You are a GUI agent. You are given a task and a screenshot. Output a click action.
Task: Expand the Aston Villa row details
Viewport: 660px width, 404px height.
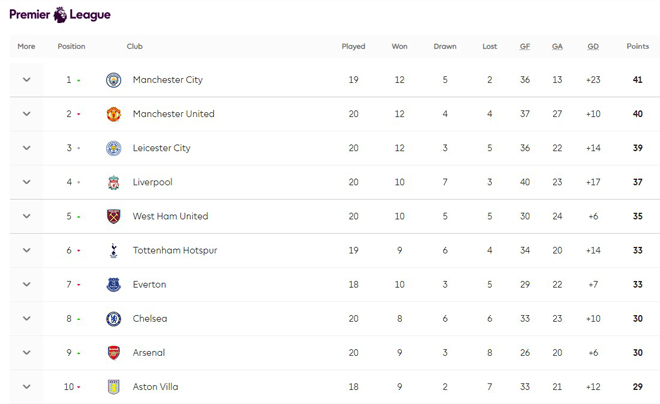point(27,387)
